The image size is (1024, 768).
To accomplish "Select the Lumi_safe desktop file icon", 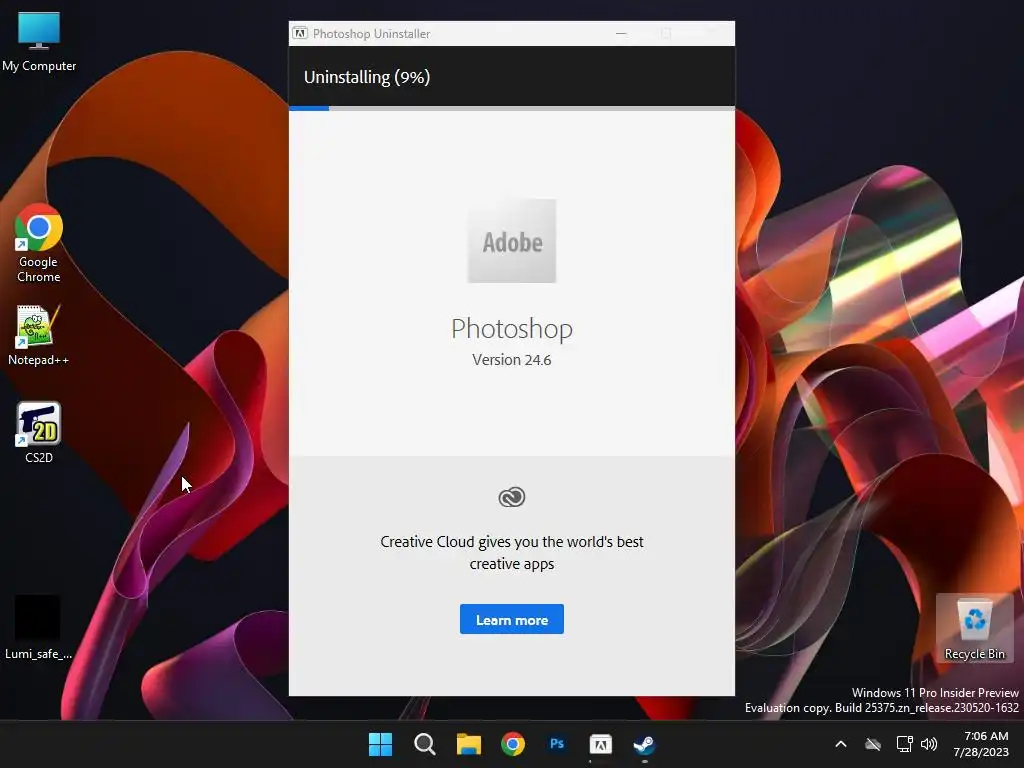I will 39,627.
